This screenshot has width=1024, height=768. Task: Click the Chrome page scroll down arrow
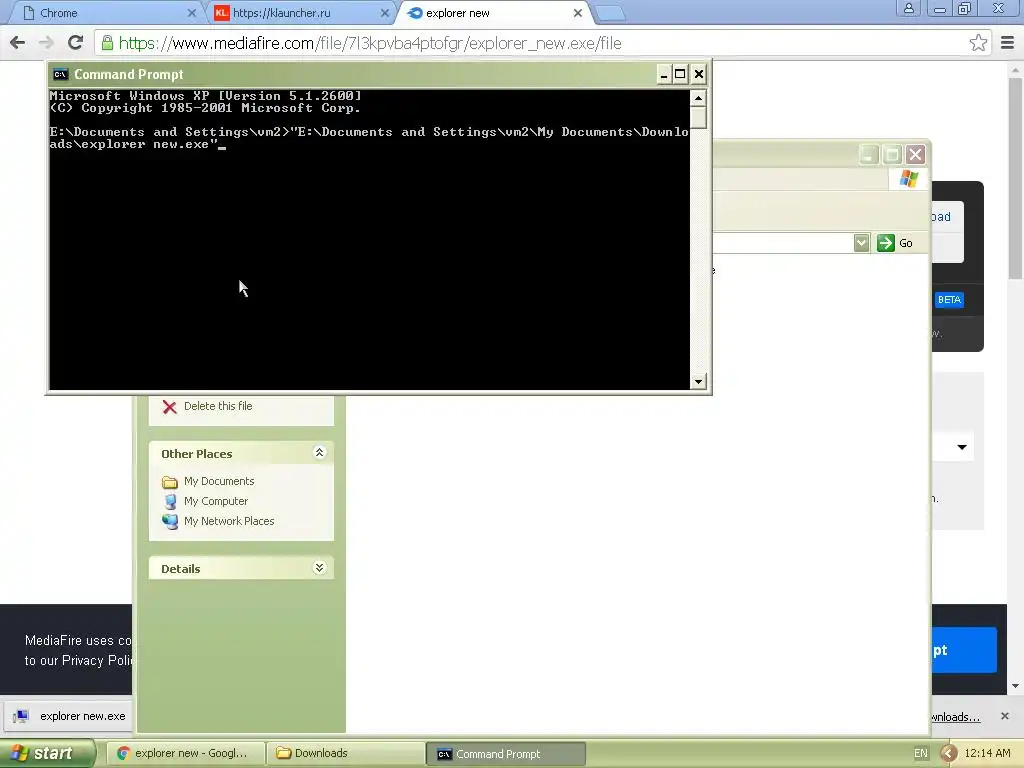coord(1016,686)
